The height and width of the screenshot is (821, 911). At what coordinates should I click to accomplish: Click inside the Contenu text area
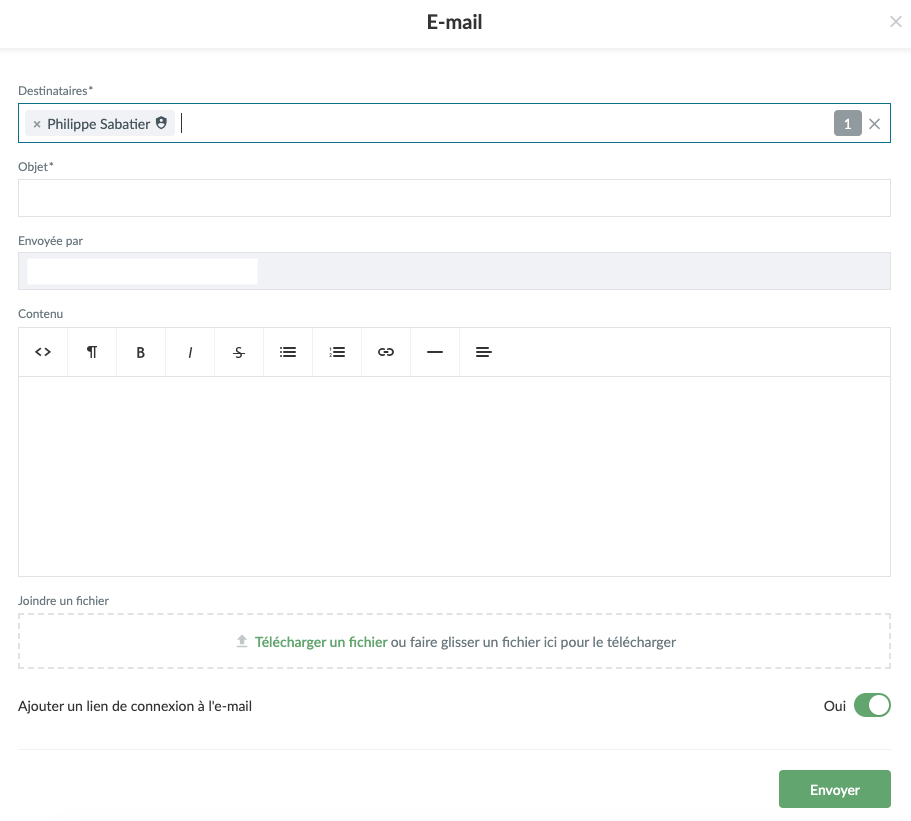454,476
